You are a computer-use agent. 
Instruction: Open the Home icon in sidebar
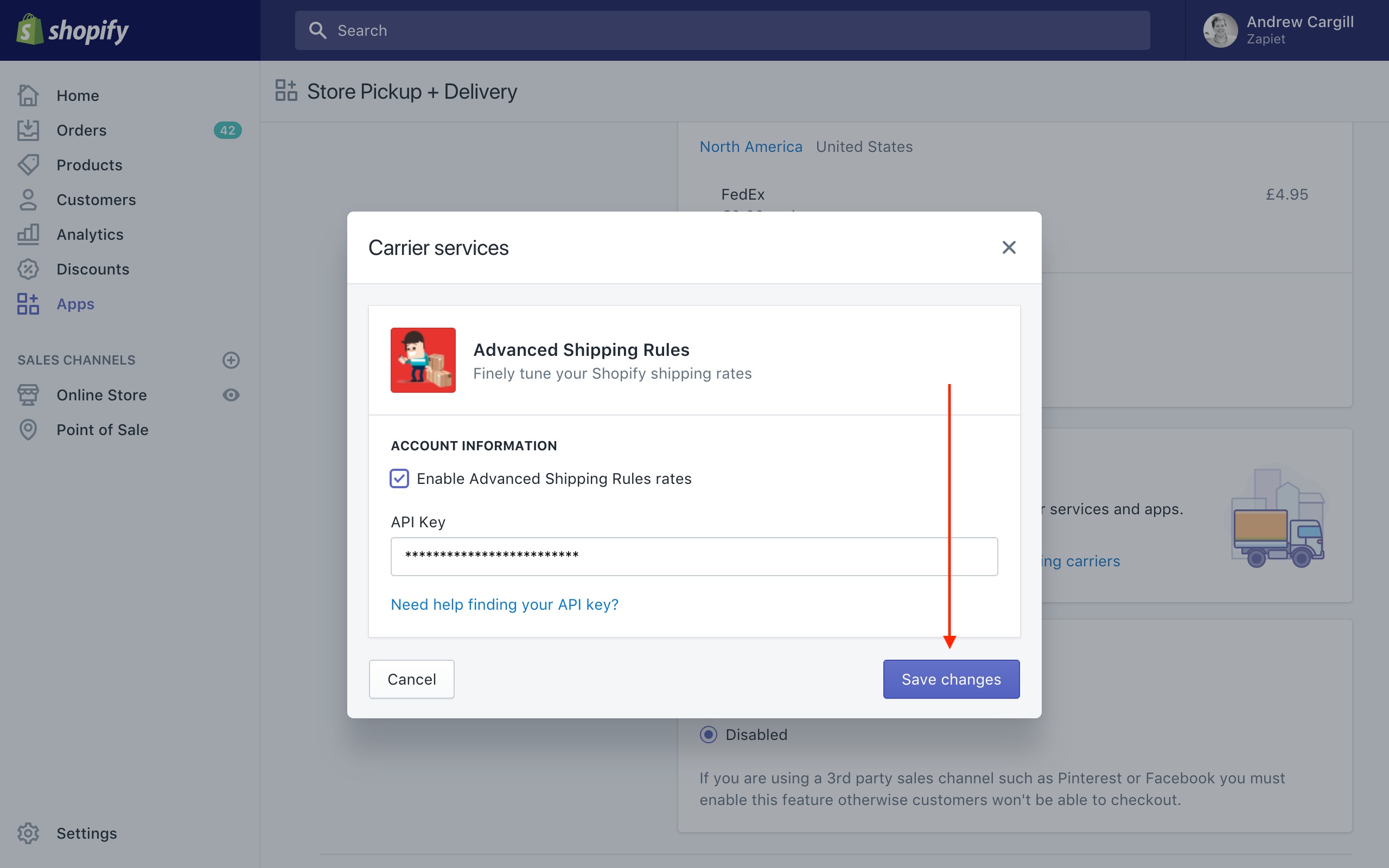pyautogui.click(x=28, y=95)
